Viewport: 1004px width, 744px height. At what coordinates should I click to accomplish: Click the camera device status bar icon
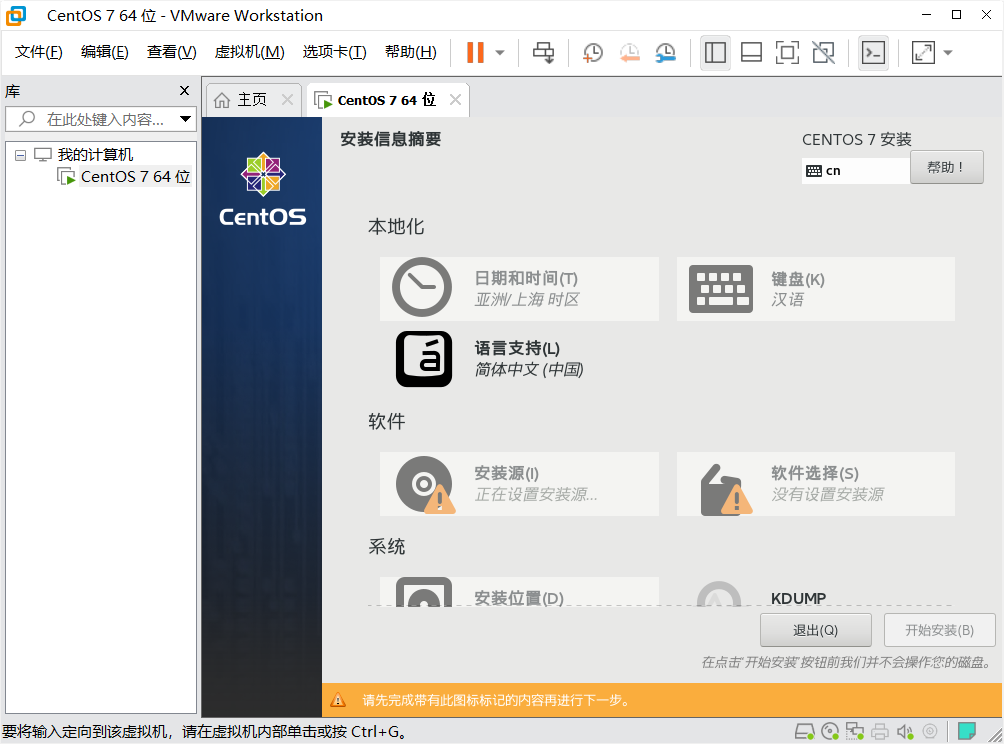930,731
